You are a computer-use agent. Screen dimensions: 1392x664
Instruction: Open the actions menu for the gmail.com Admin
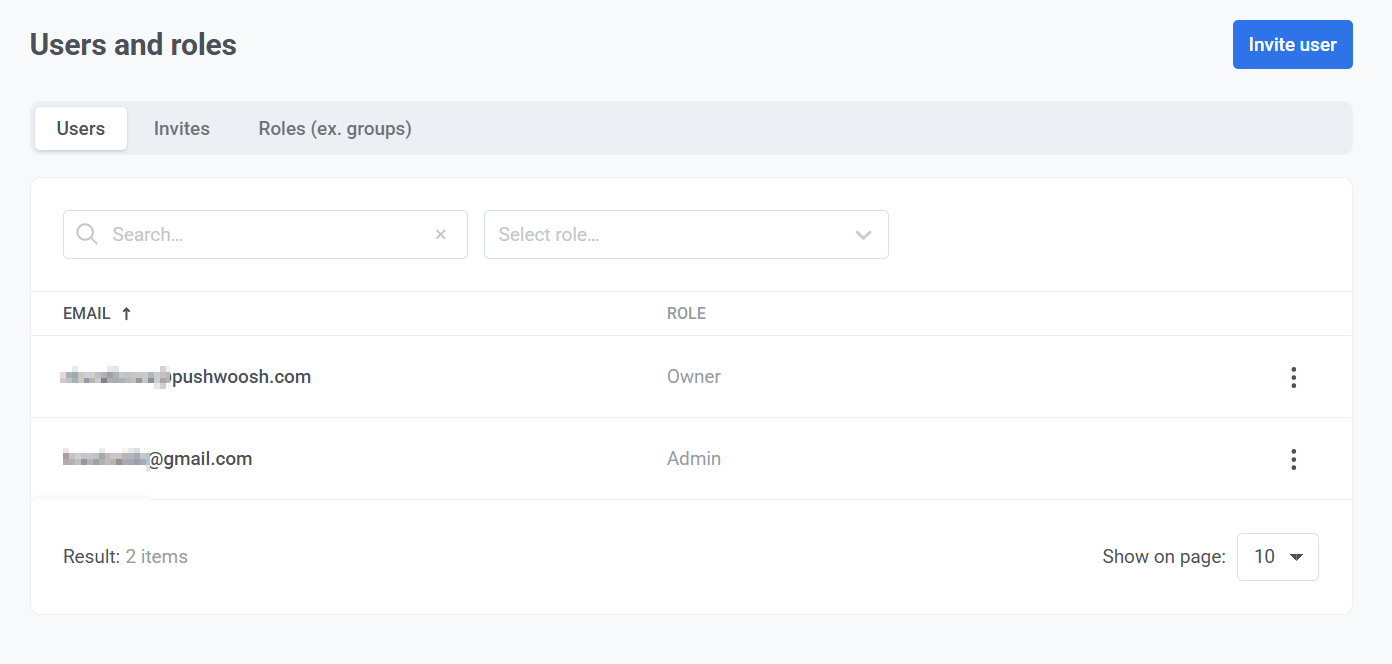click(x=1293, y=459)
